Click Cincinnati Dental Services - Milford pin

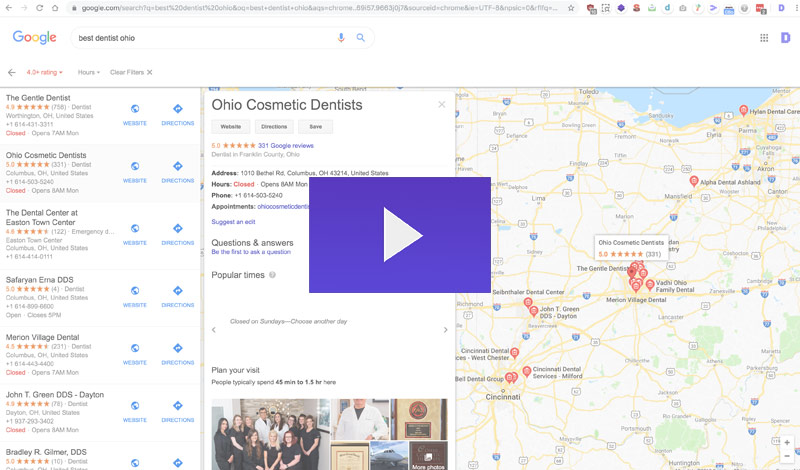527,372
